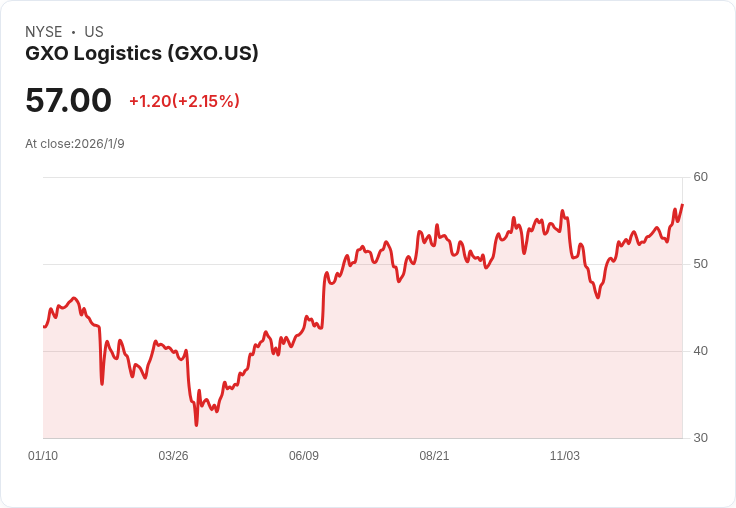Screen dimensions: 736x508
Task: Click the 06/09 date axis label
Action: [304, 456]
